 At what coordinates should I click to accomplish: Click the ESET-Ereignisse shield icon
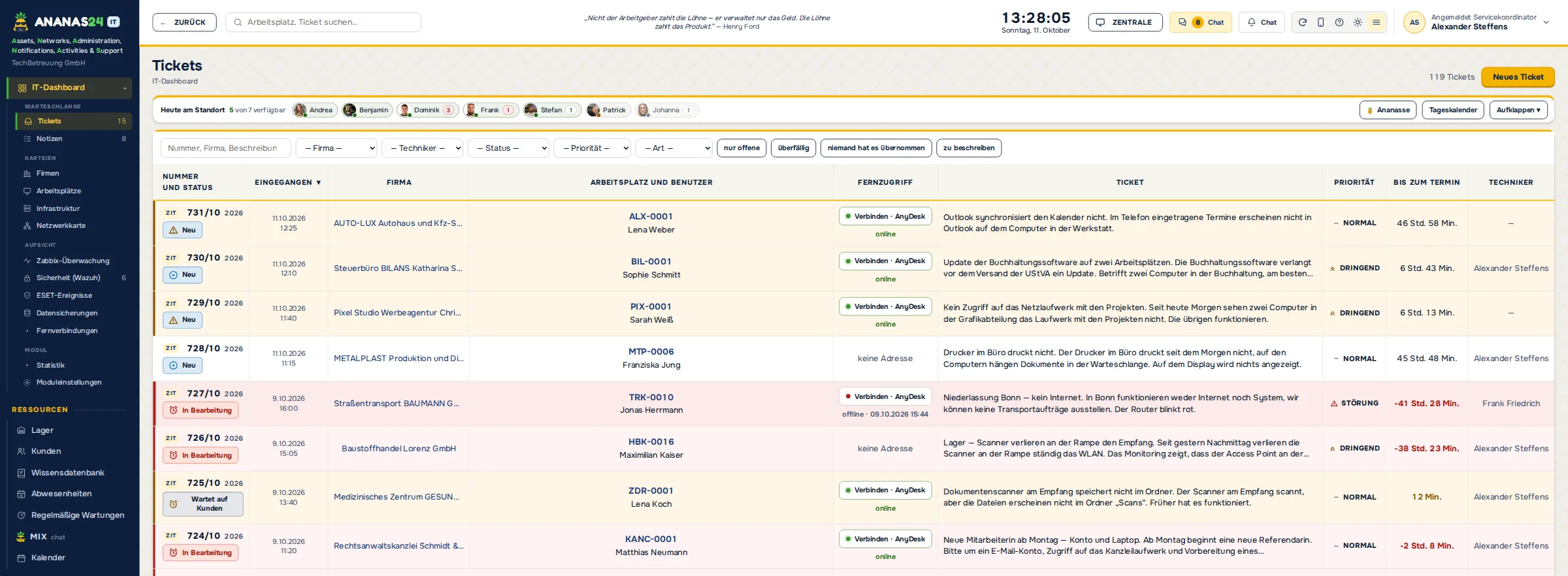point(27,295)
